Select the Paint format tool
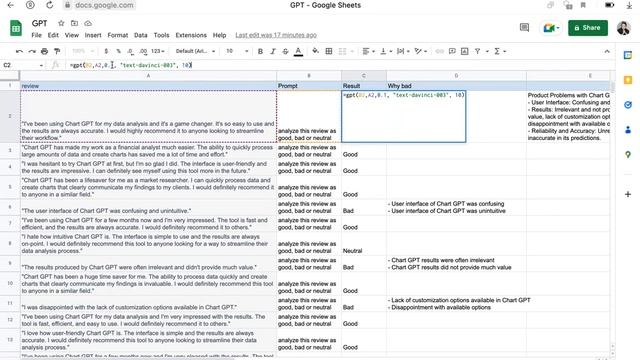 click(57, 51)
